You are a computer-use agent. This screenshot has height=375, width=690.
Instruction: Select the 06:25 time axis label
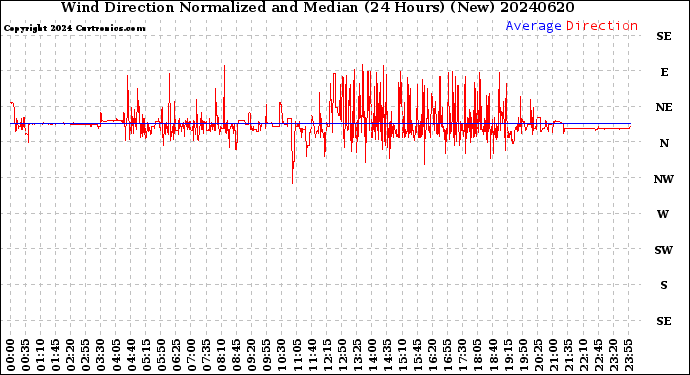[176, 355]
